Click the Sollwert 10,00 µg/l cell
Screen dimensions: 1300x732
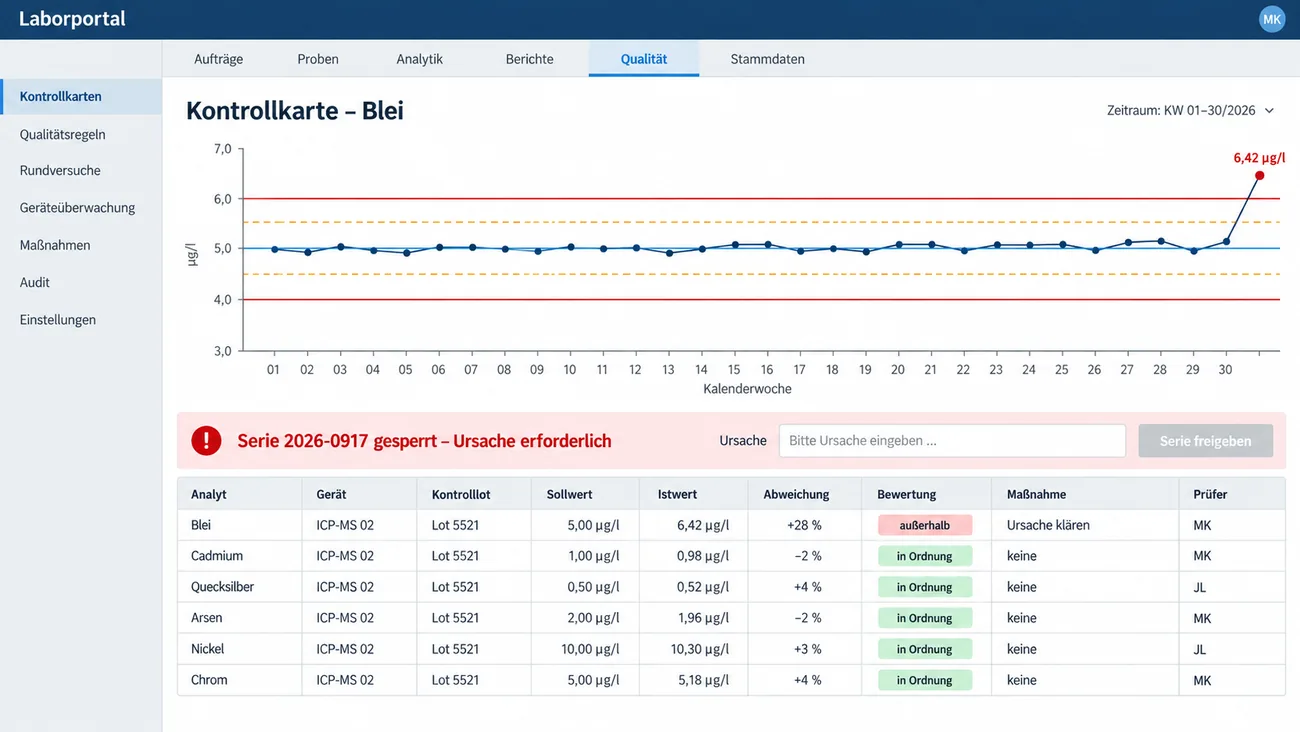[x=586, y=649]
